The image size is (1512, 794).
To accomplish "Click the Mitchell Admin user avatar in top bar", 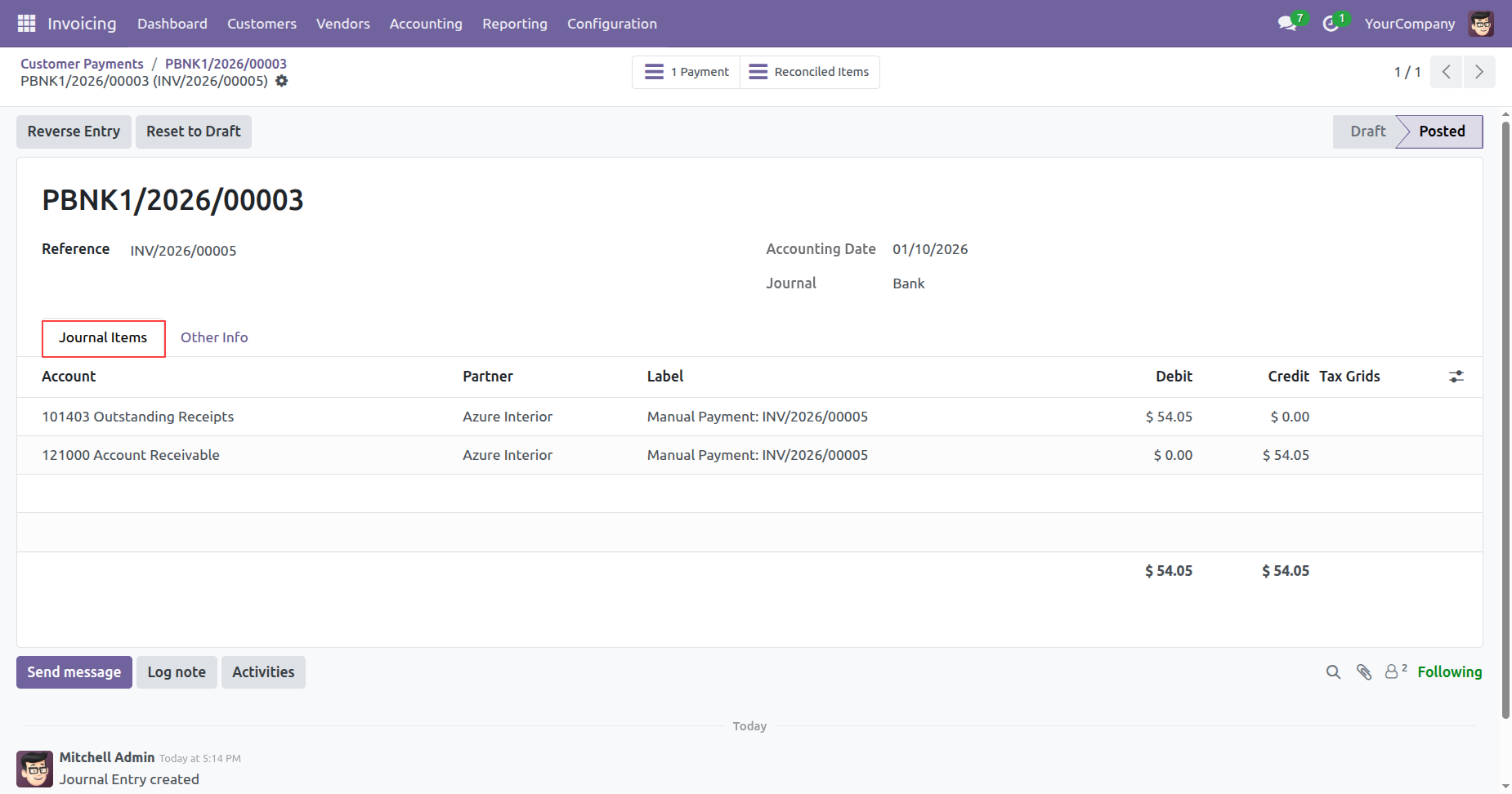I will 1480,24.
